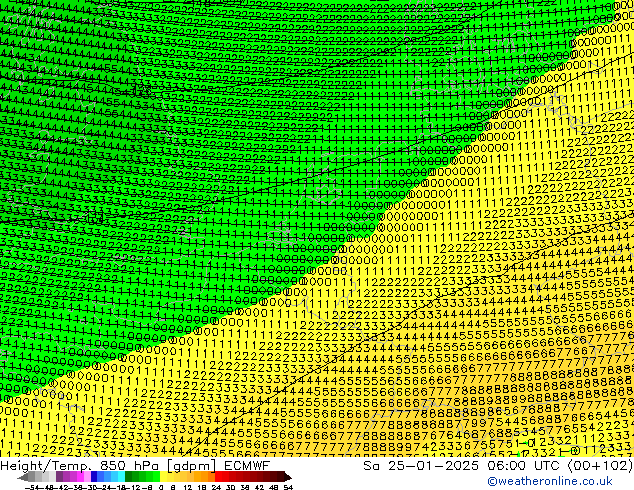Click the legend value label 12

coord(188,487)
